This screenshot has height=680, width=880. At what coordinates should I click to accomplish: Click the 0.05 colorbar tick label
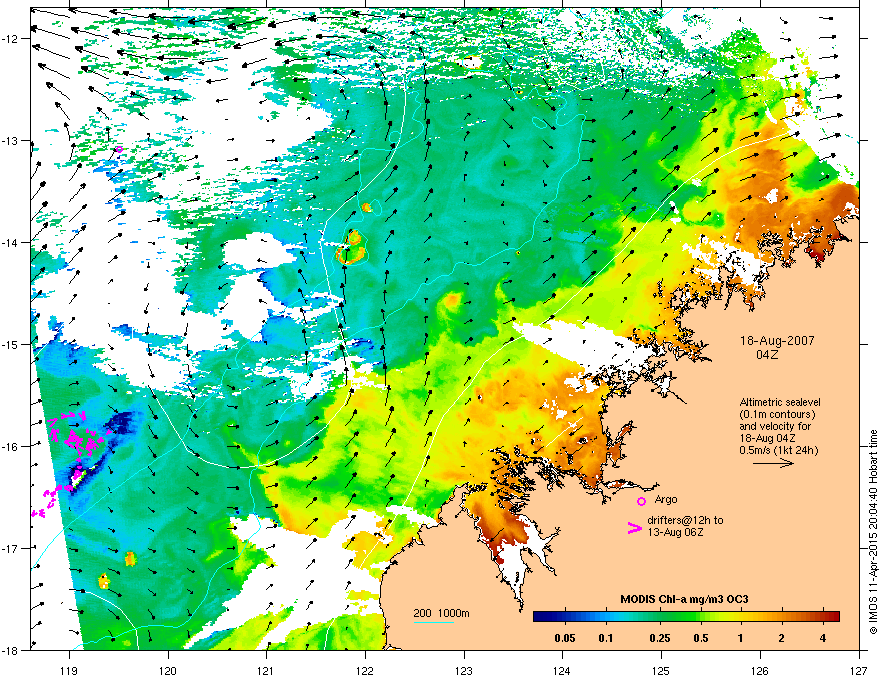(x=565, y=638)
